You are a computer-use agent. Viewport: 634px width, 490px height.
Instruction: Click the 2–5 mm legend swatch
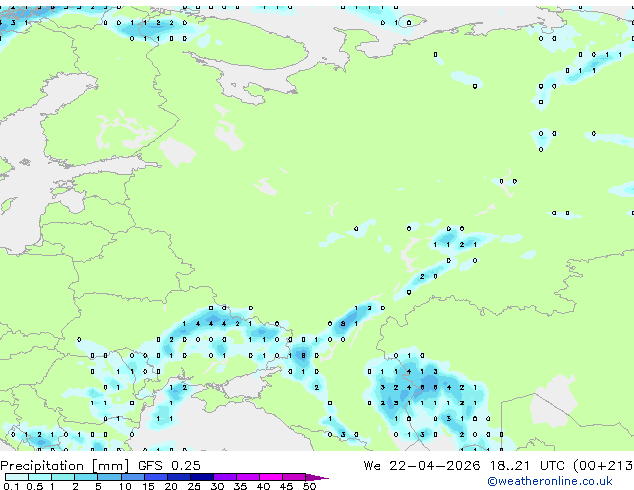[86, 477]
